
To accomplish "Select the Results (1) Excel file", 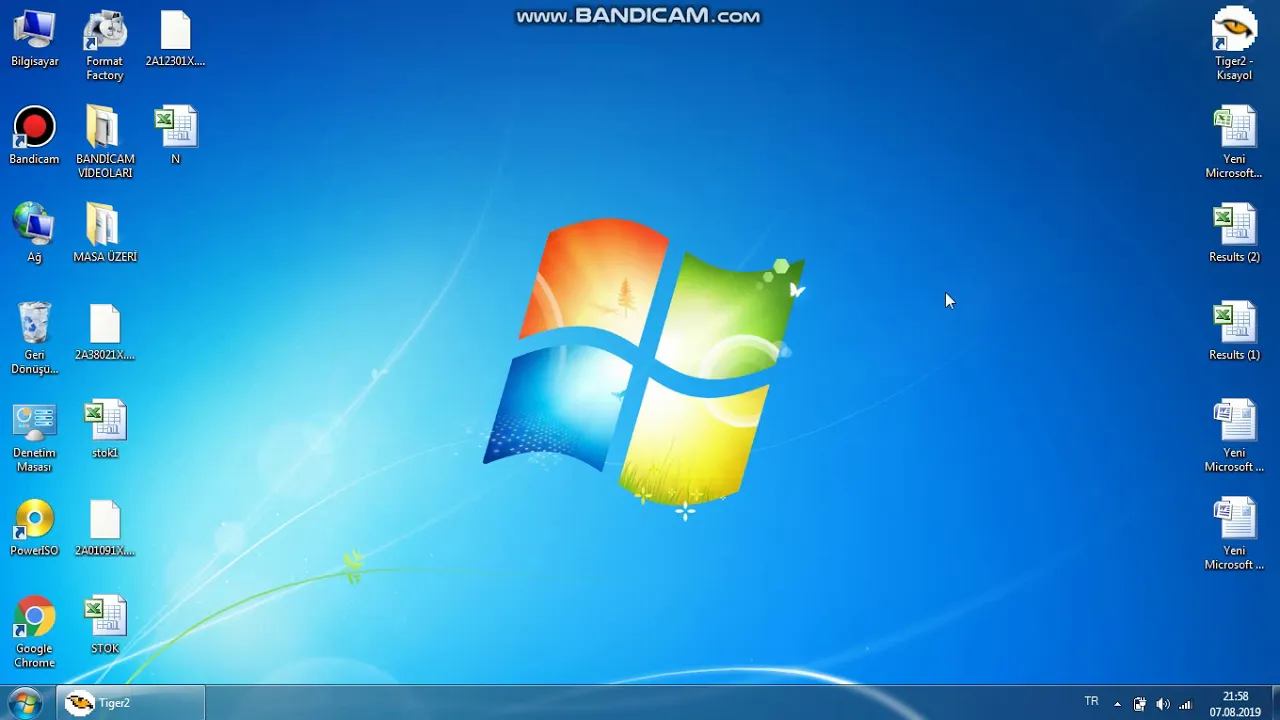I will [x=1234, y=331].
